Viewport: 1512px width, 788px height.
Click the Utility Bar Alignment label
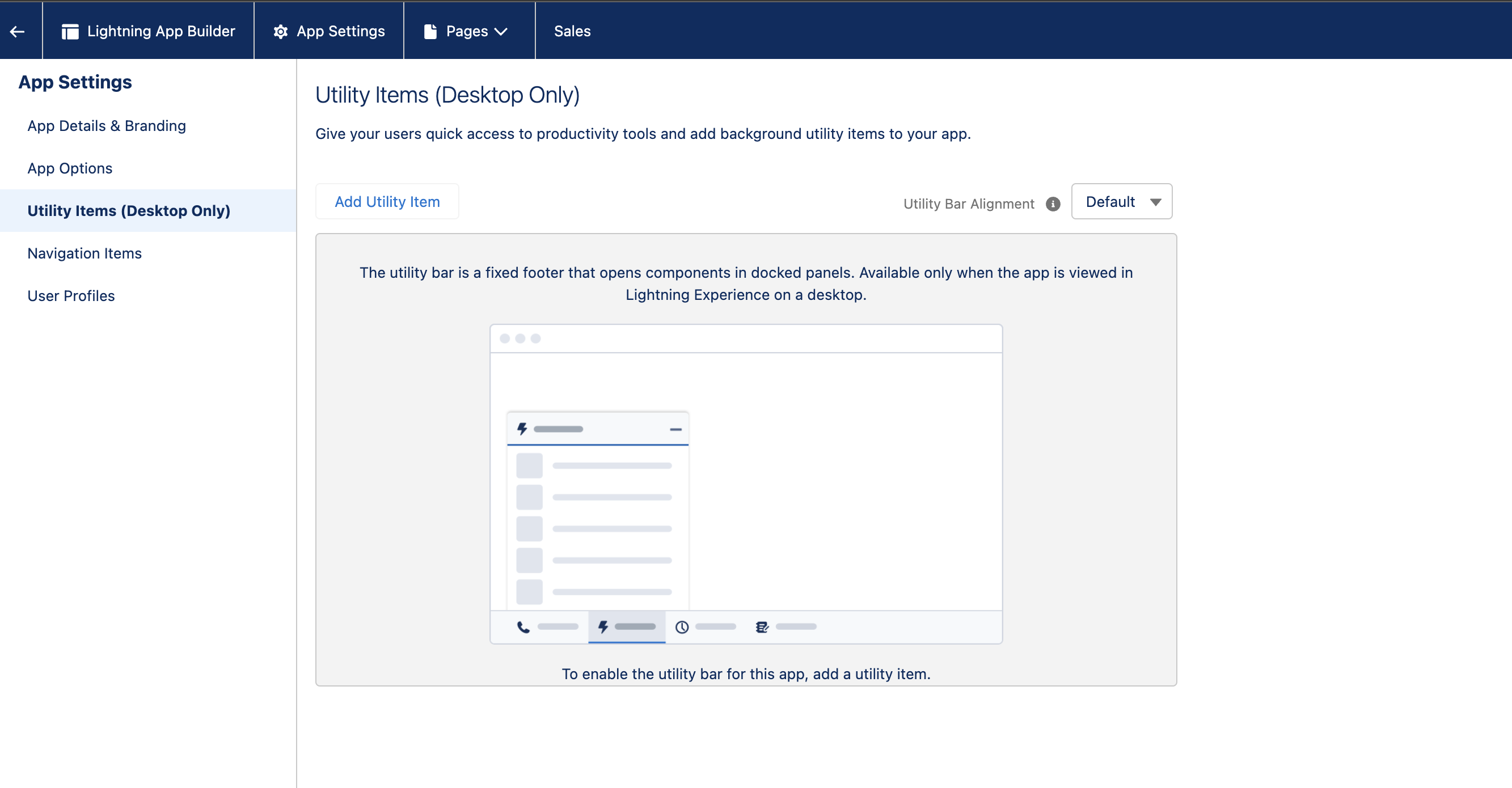969,204
